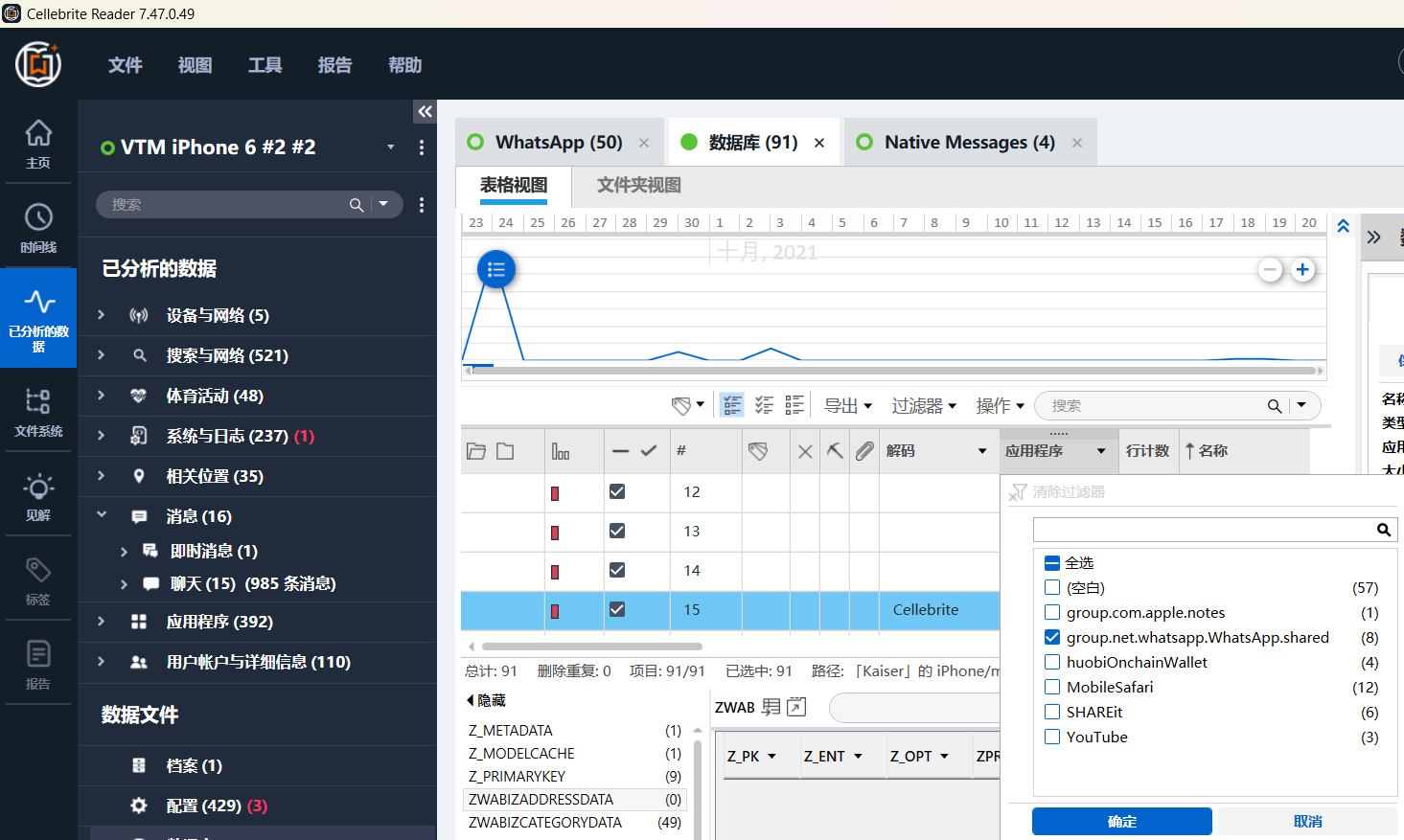Open the 文件系统 file system sidebar icon
This screenshot has width=1404, height=840.
click(x=38, y=411)
